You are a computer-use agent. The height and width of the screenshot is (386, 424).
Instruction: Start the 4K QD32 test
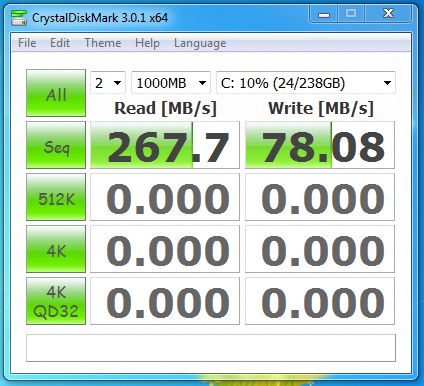pyautogui.click(x=56, y=301)
